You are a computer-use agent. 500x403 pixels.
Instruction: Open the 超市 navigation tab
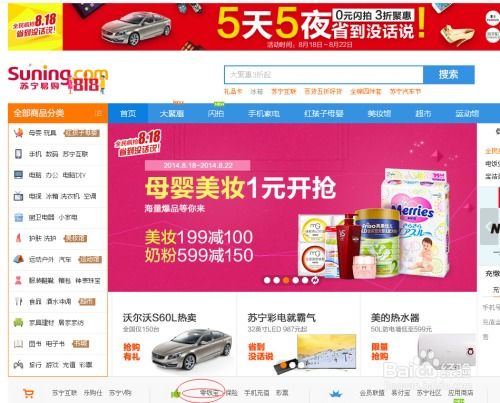pos(423,114)
